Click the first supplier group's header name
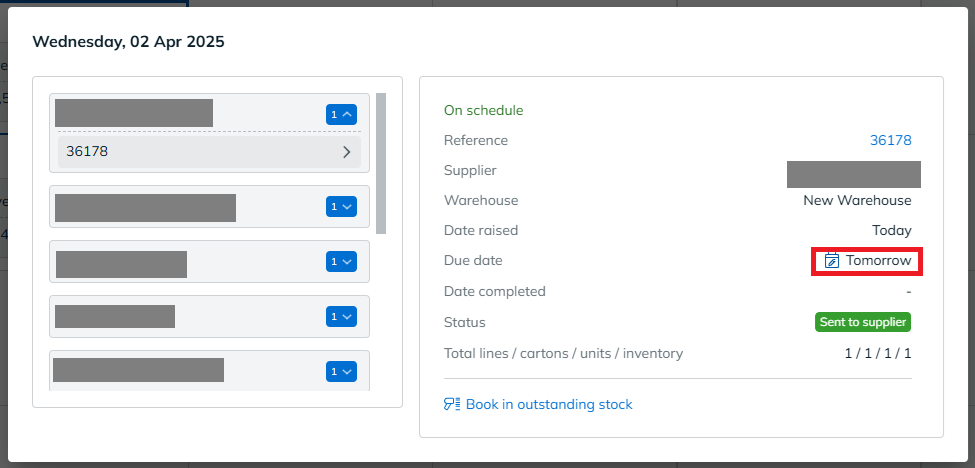This screenshot has width=975, height=468. click(x=134, y=113)
